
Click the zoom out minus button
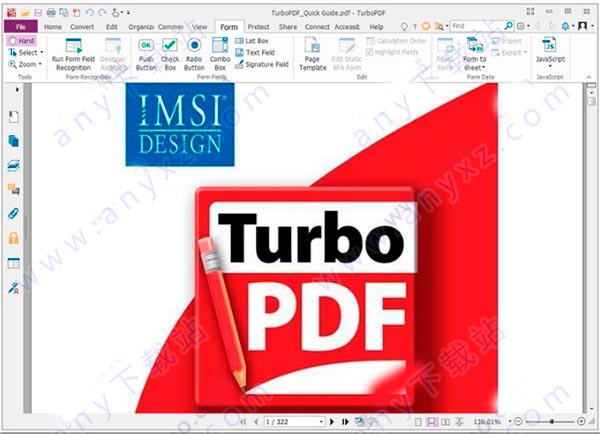518,422
